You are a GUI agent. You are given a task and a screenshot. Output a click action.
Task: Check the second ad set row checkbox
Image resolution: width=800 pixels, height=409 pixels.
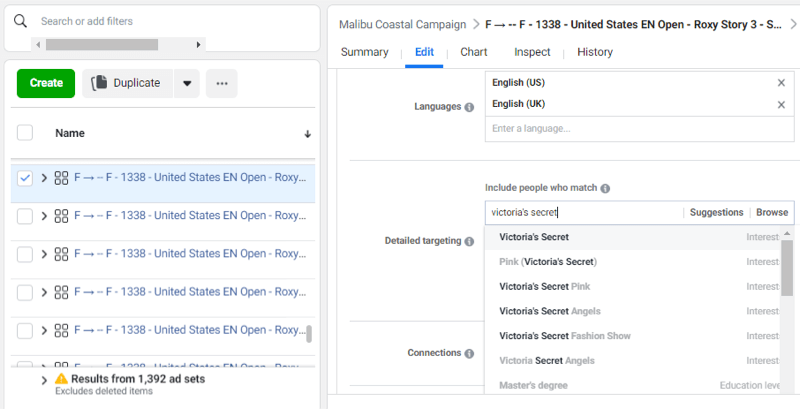(25, 216)
